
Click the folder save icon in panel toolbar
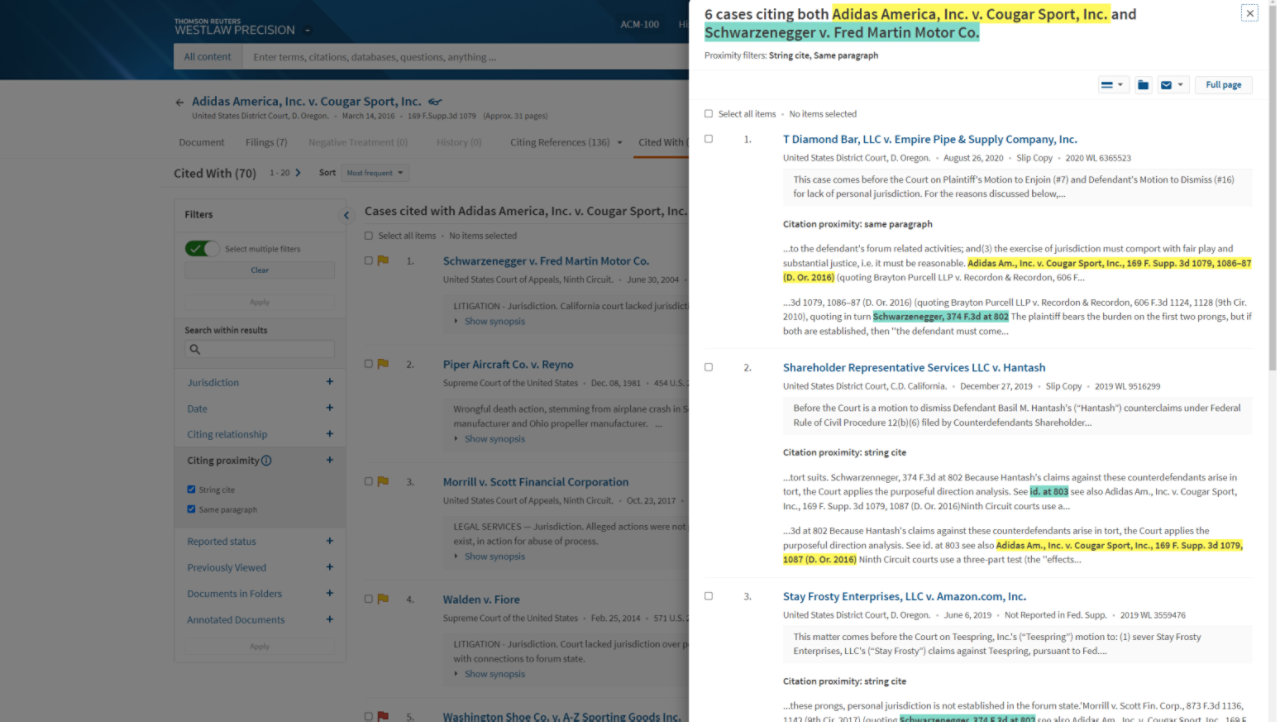pyautogui.click(x=1143, y=85)
